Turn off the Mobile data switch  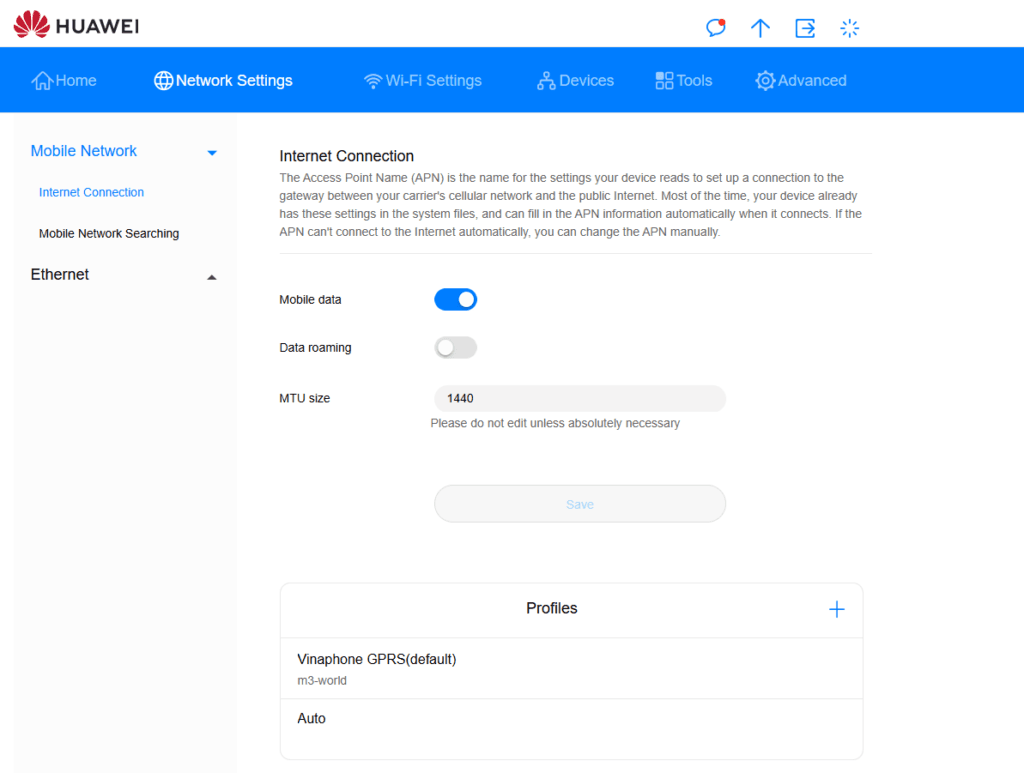click(x=455, y=300)
